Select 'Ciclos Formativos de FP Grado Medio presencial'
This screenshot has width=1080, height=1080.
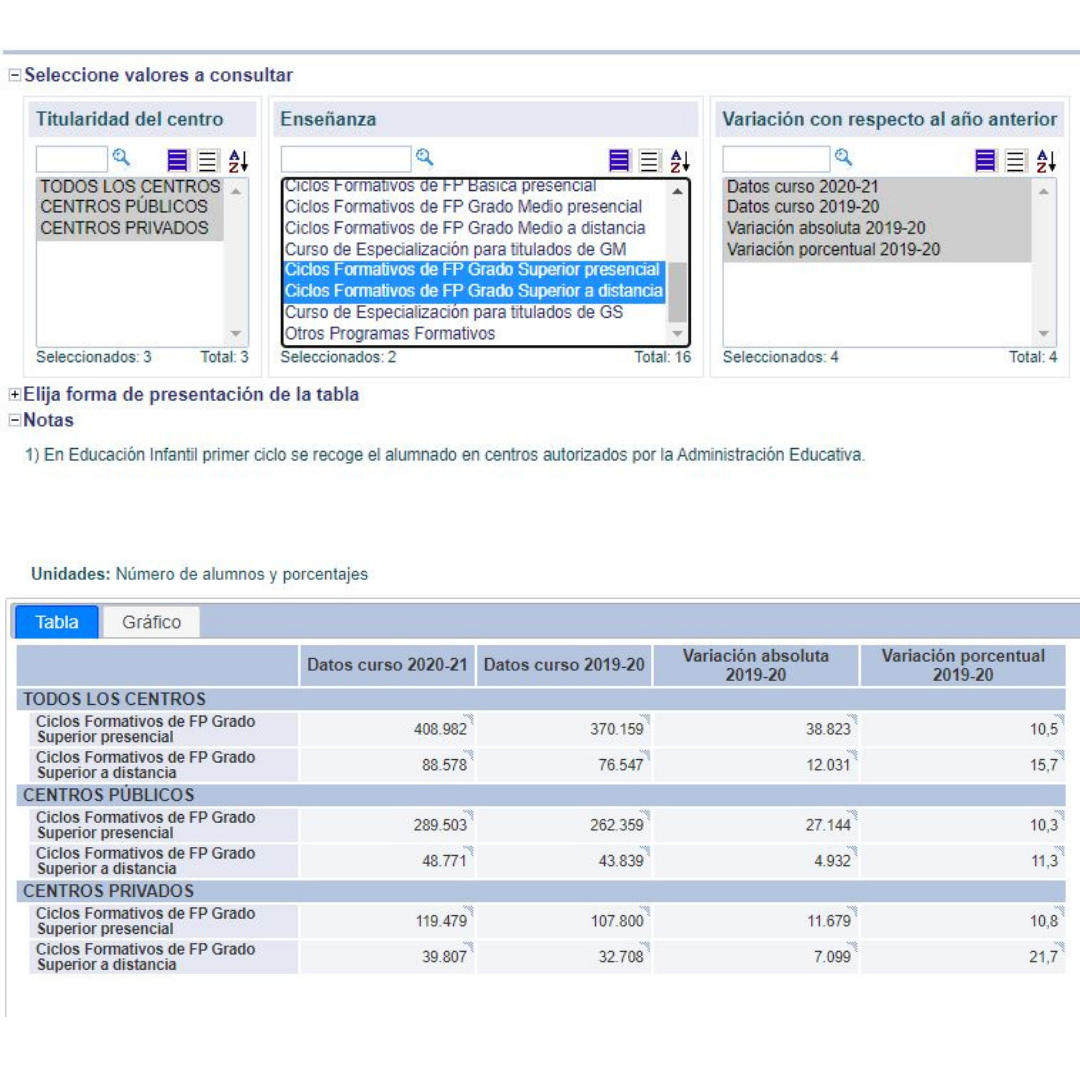coord(475,207)
